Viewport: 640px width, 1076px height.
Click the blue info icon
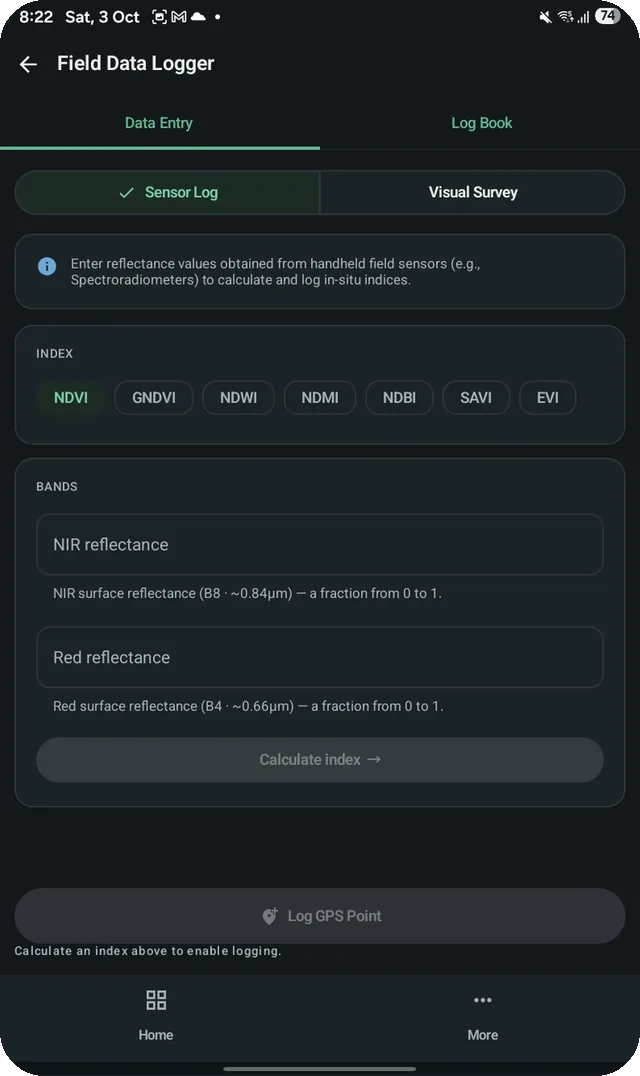pyautogui.click(x=47, y=266)
